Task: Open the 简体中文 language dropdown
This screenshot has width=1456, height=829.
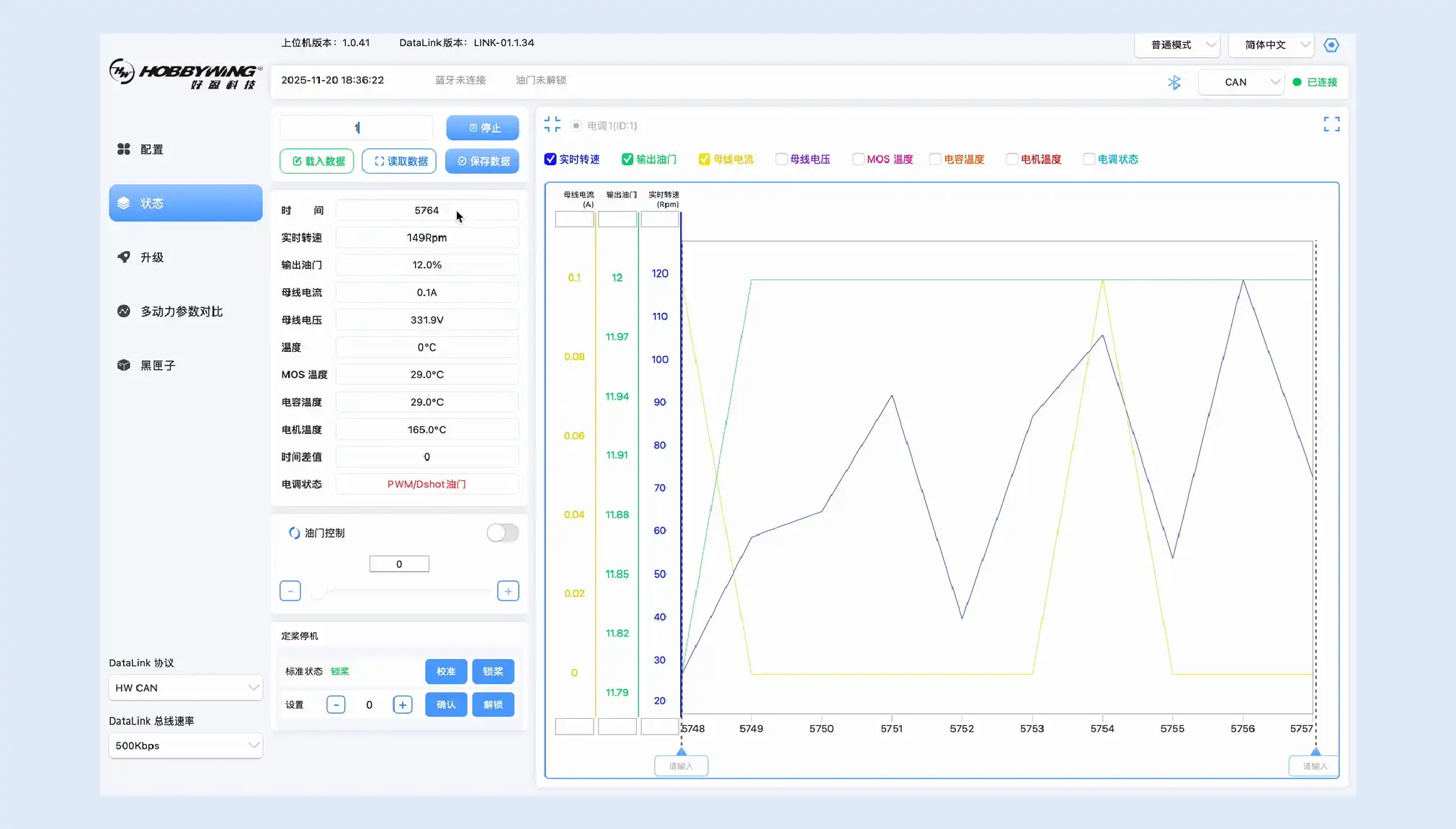Action: pos(1271,45)
